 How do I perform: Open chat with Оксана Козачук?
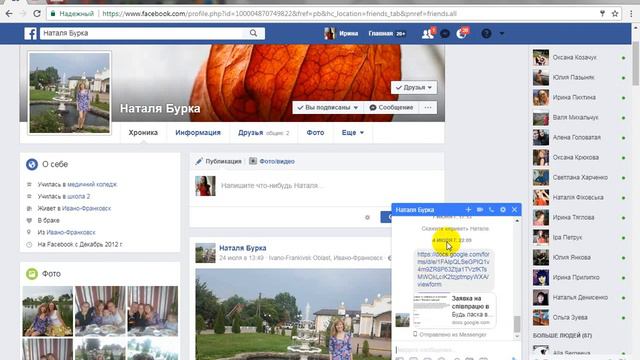pyautogui.click(x=579, y=58)
